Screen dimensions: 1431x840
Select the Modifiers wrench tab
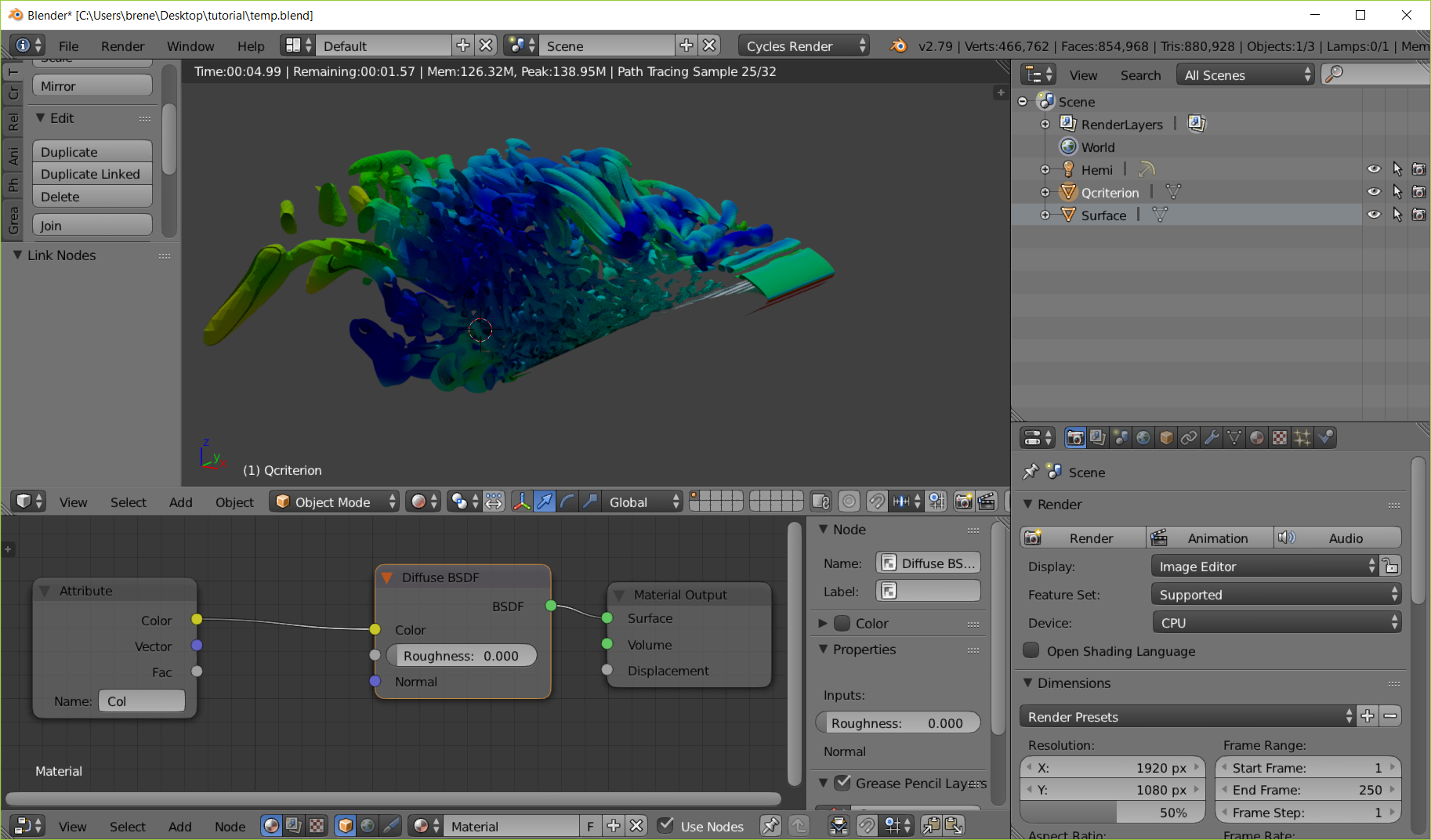tap(1212, 437)
